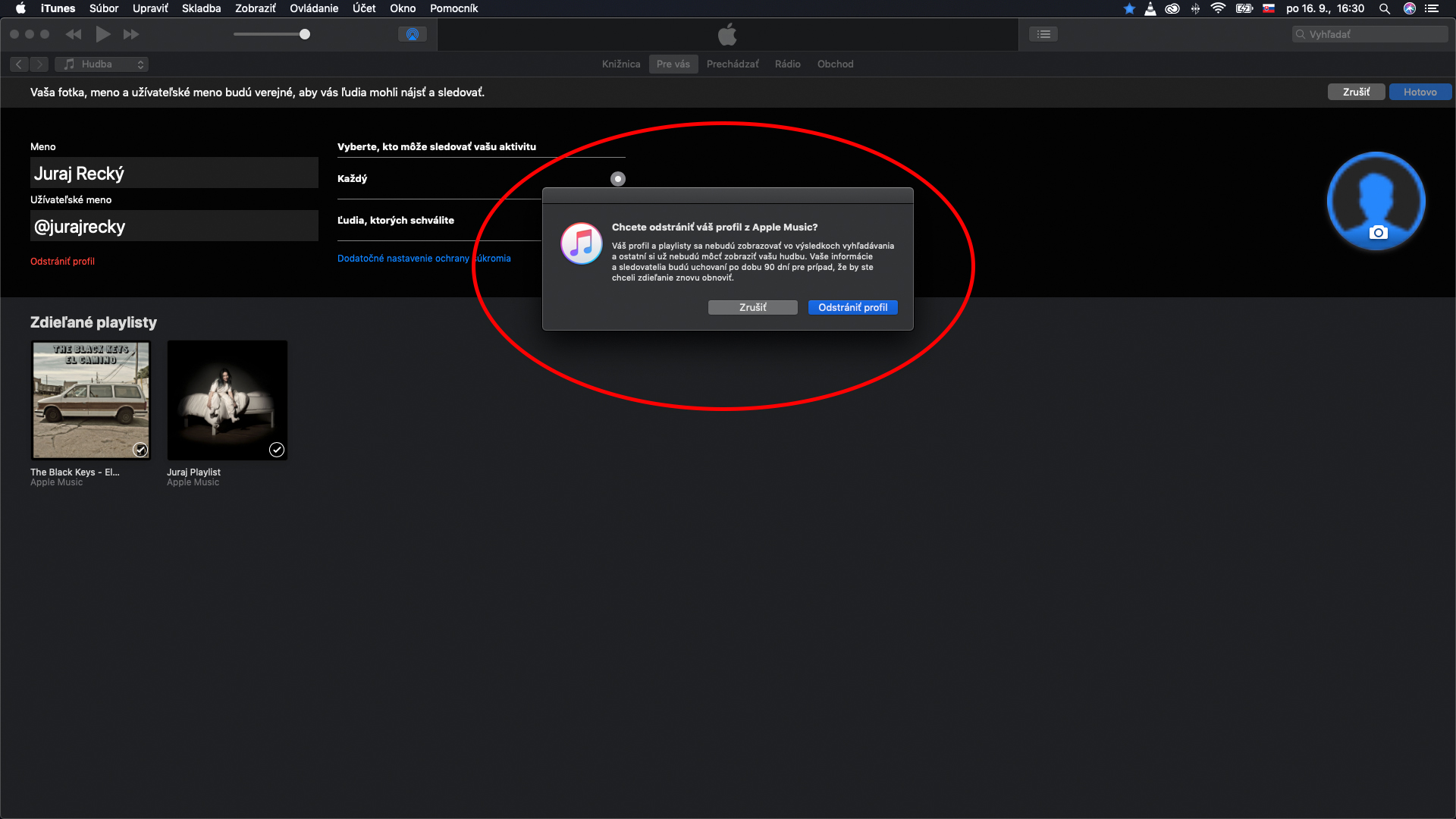Click Zrušiť in the dialog
The image size is (1456, 819).
[x=752, y=307]
